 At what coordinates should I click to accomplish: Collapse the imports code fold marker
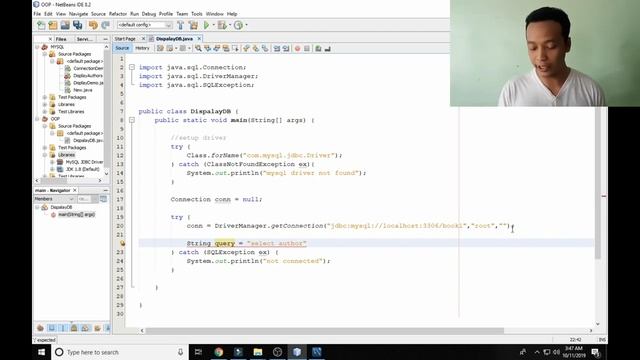(x=131, y=67)
